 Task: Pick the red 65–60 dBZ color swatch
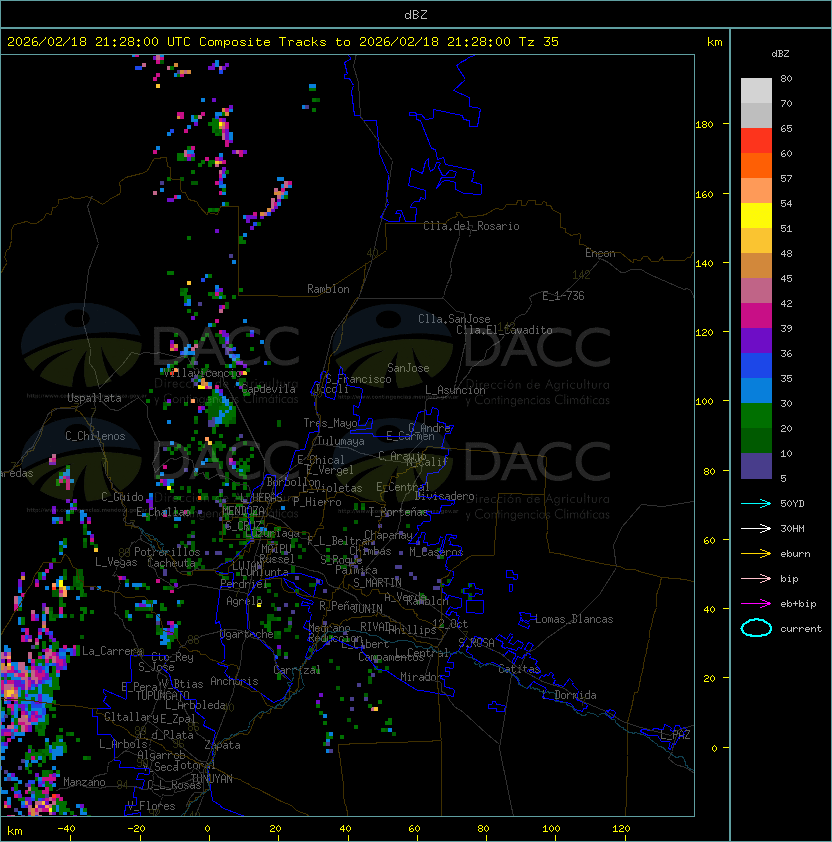756,141
